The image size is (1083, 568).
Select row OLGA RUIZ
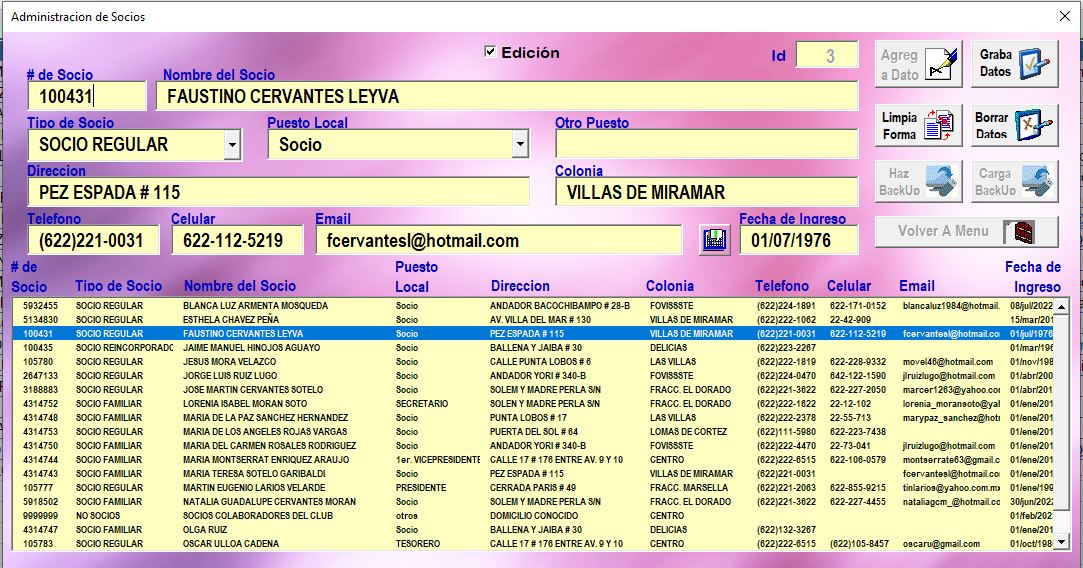click(x=533, y=530)
